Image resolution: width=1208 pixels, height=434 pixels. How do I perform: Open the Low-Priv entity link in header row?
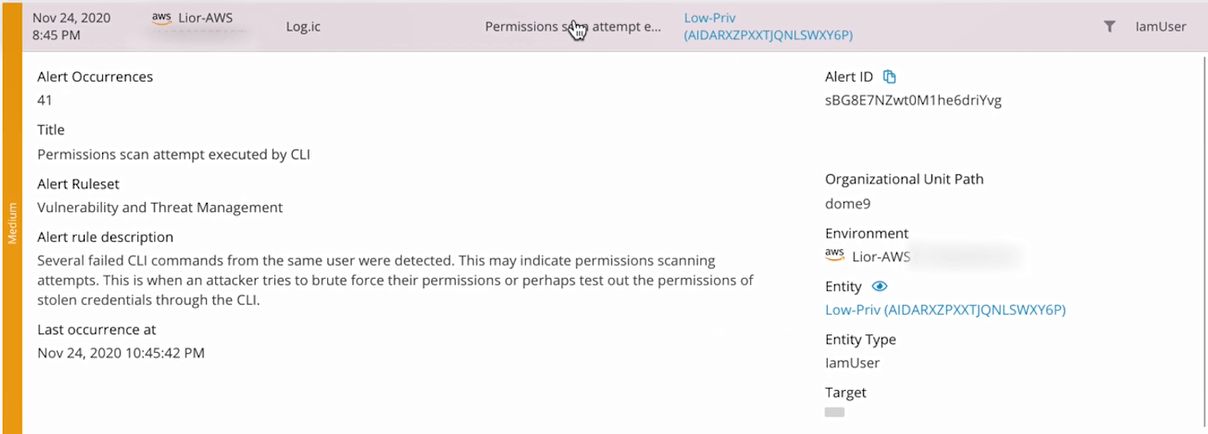click(x=767, y=27)
